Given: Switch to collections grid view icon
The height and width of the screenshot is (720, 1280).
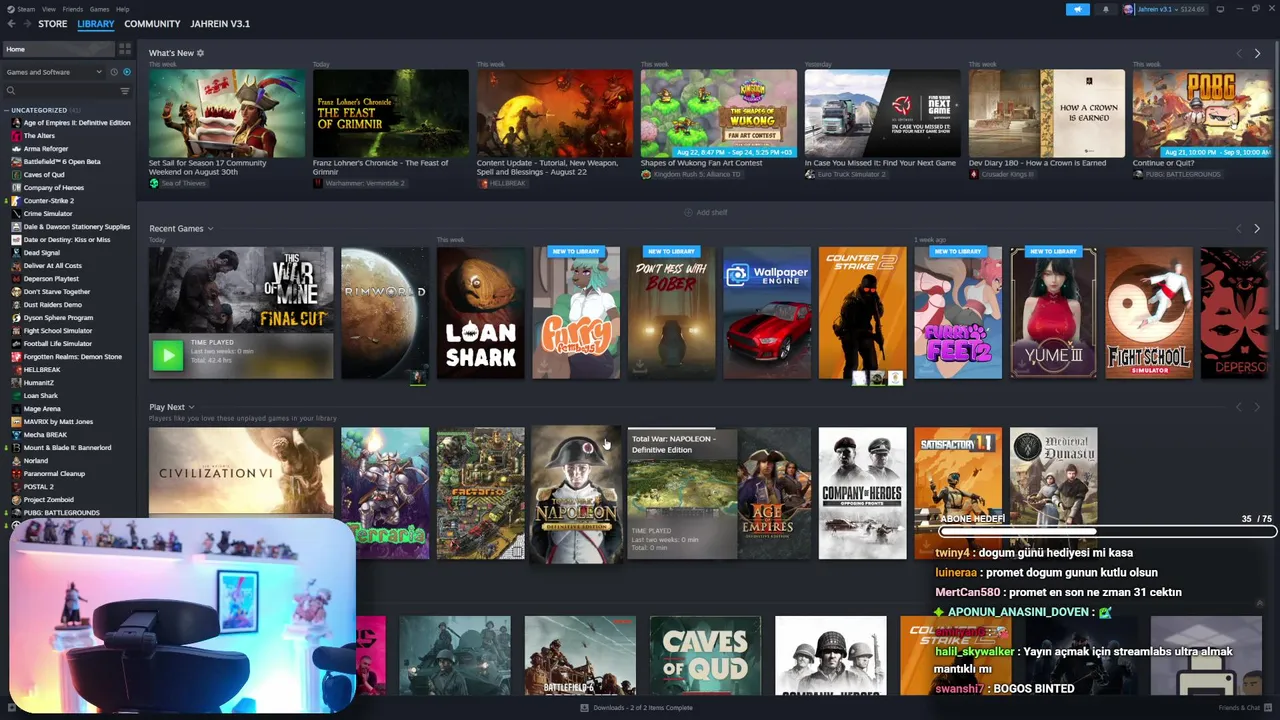Looking at the screenshot, I should (x=125, y=49).
